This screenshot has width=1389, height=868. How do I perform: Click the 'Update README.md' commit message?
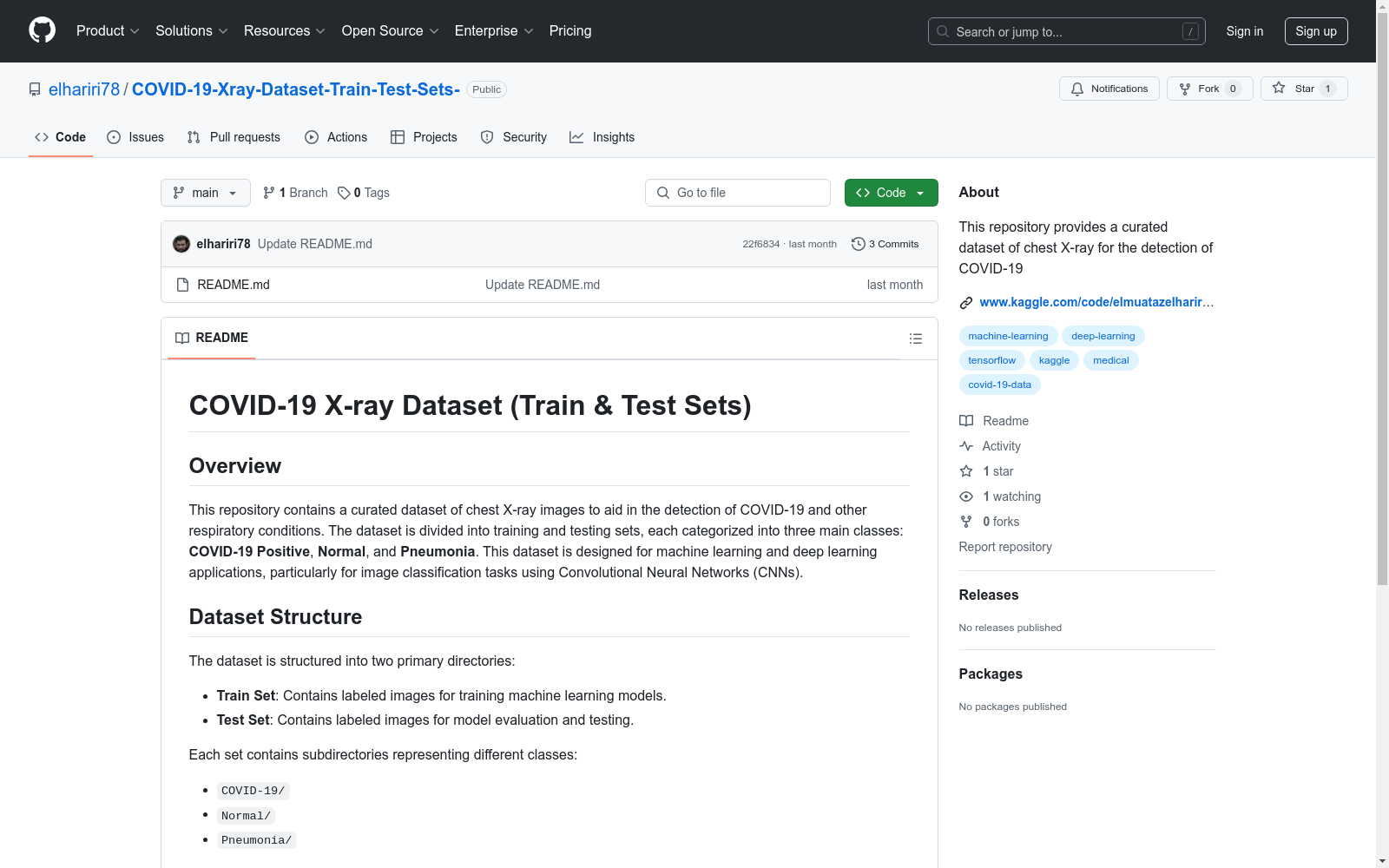coord(315,244)
